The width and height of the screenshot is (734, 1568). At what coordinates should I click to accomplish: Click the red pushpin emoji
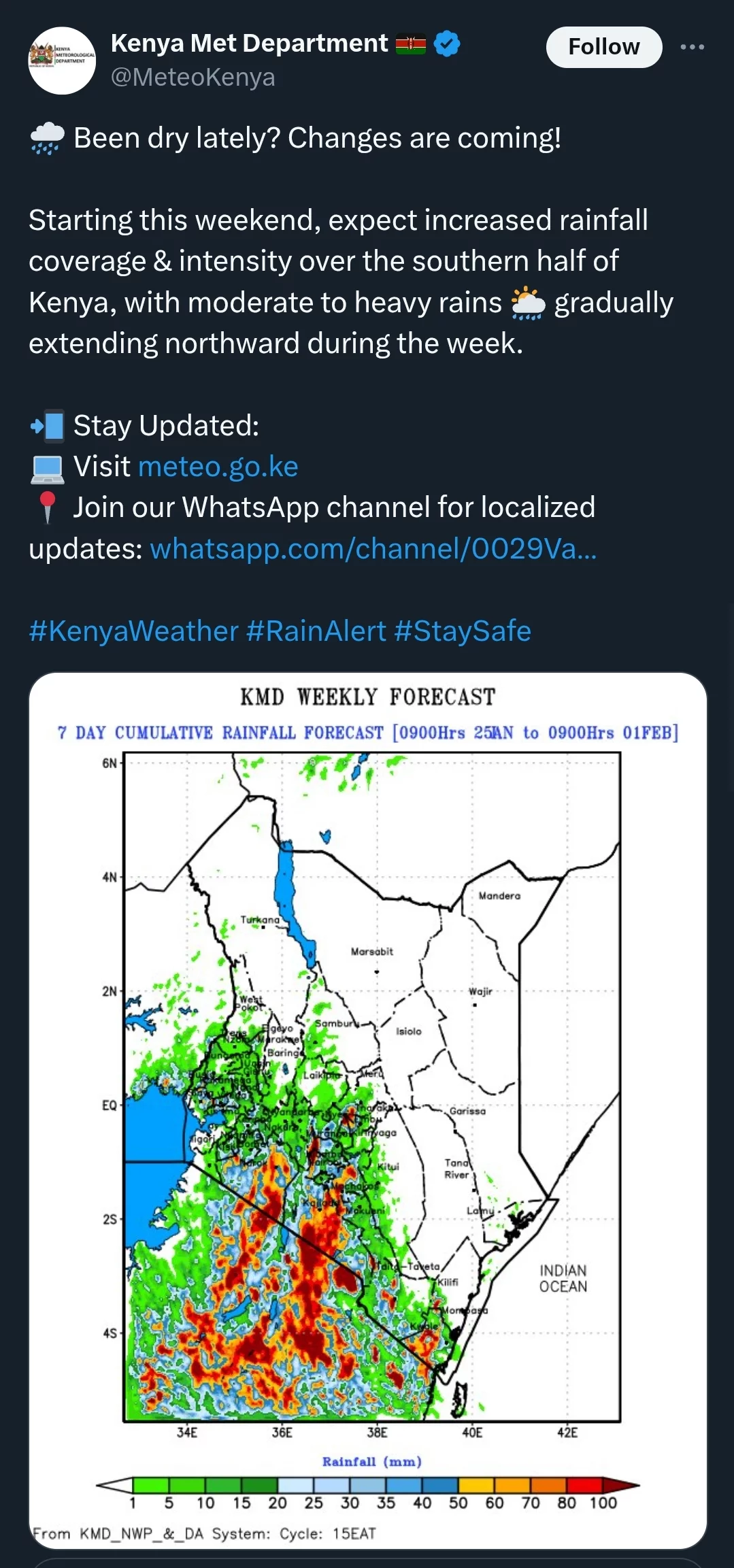[47, 507]
